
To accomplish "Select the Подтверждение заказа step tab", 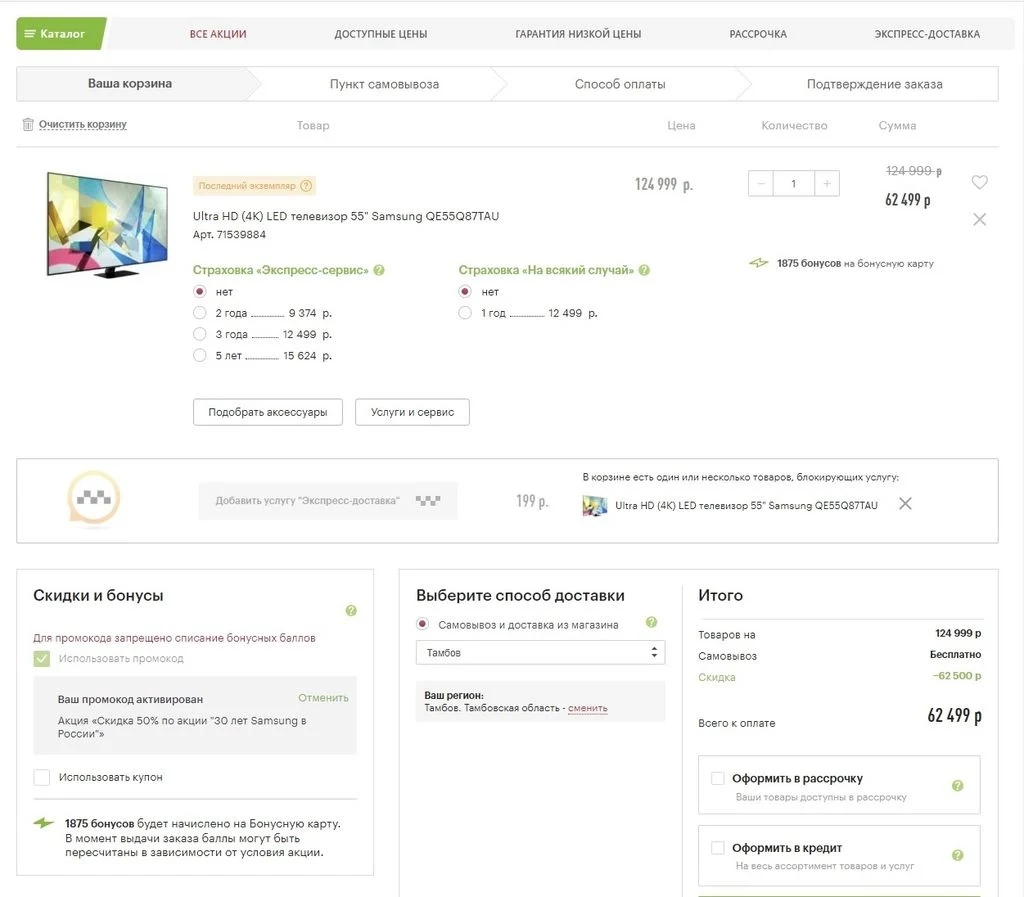I will tap(874, 84).
